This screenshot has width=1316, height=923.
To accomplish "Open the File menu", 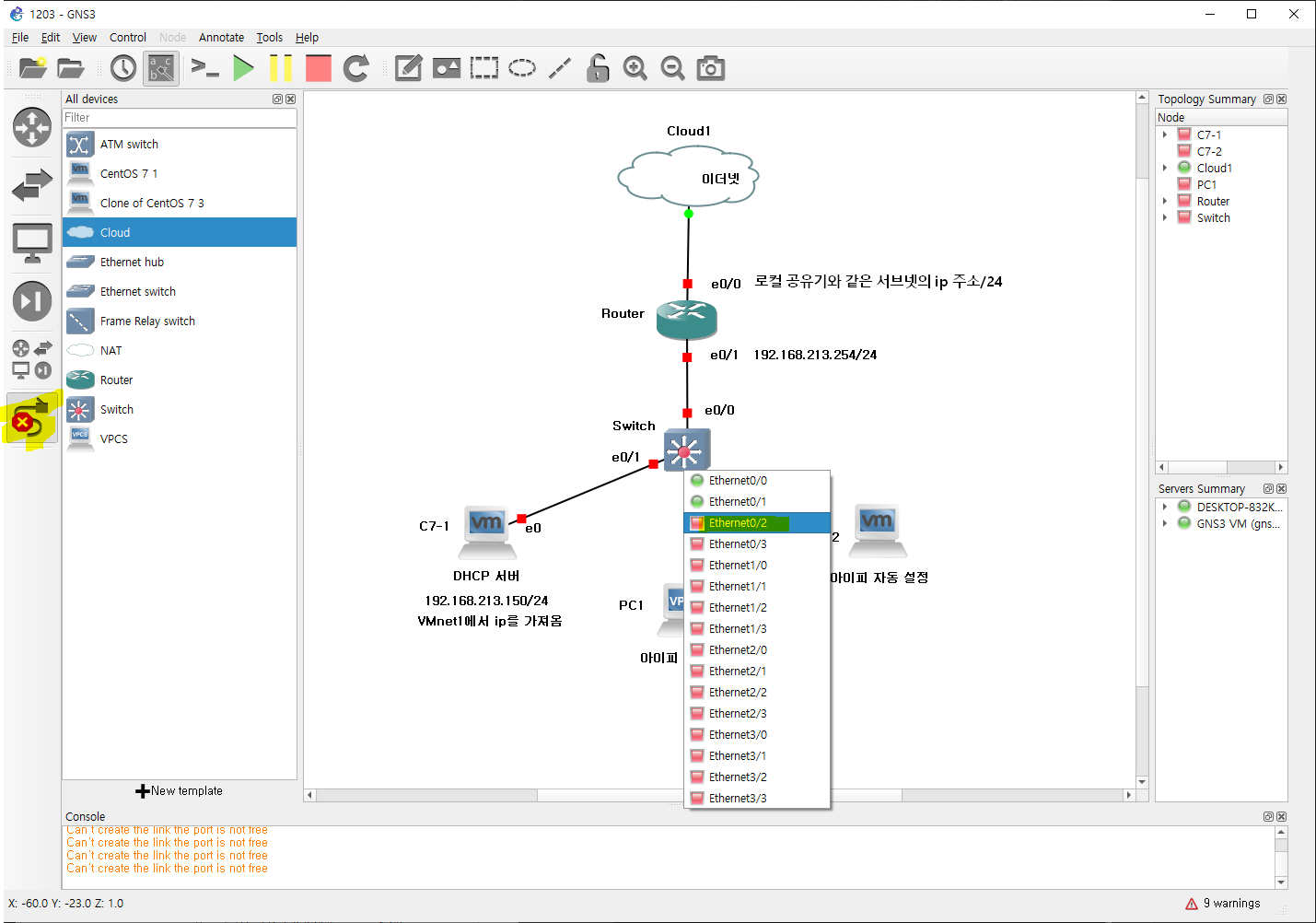I will point(20,38).
